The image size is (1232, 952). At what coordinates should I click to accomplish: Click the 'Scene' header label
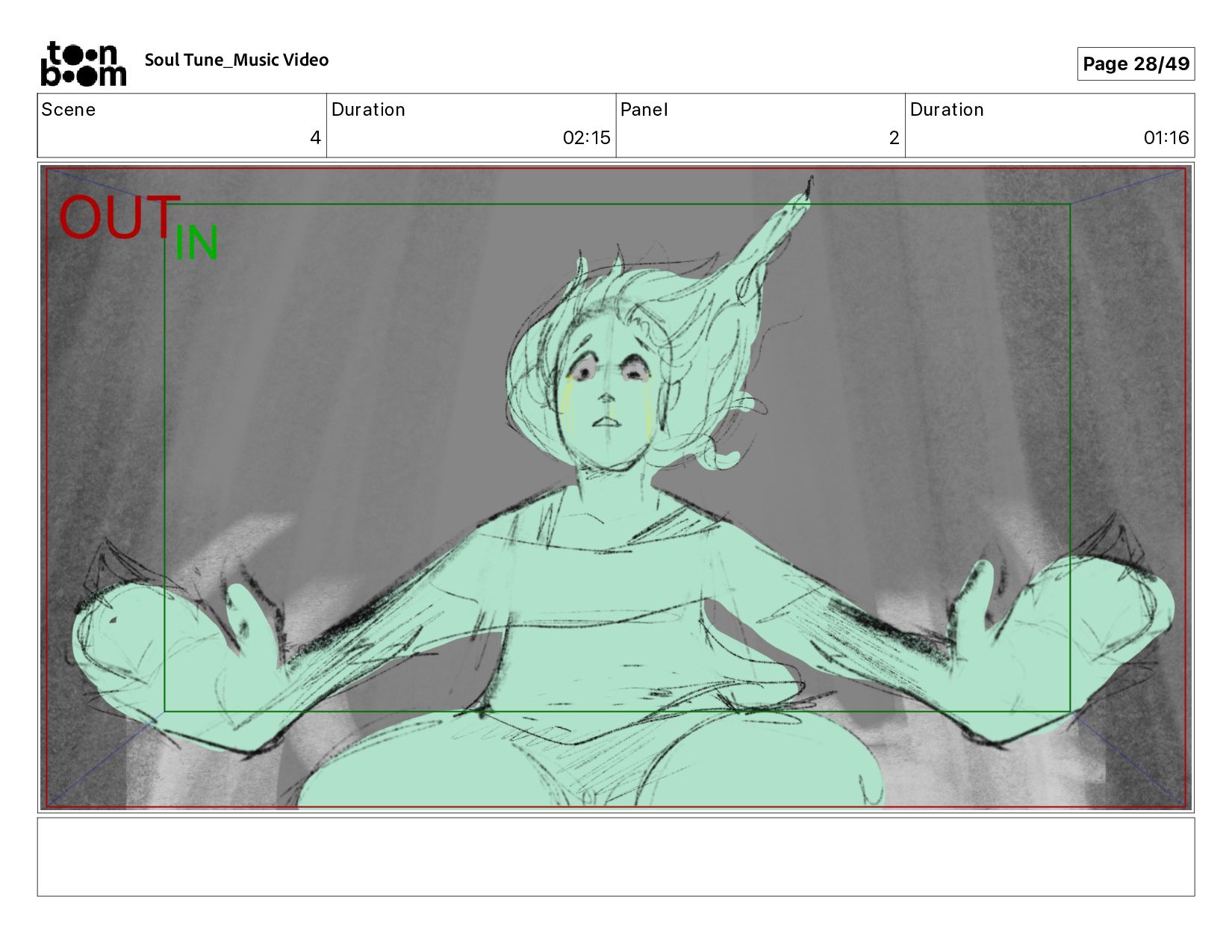click(x=69, y=110)
